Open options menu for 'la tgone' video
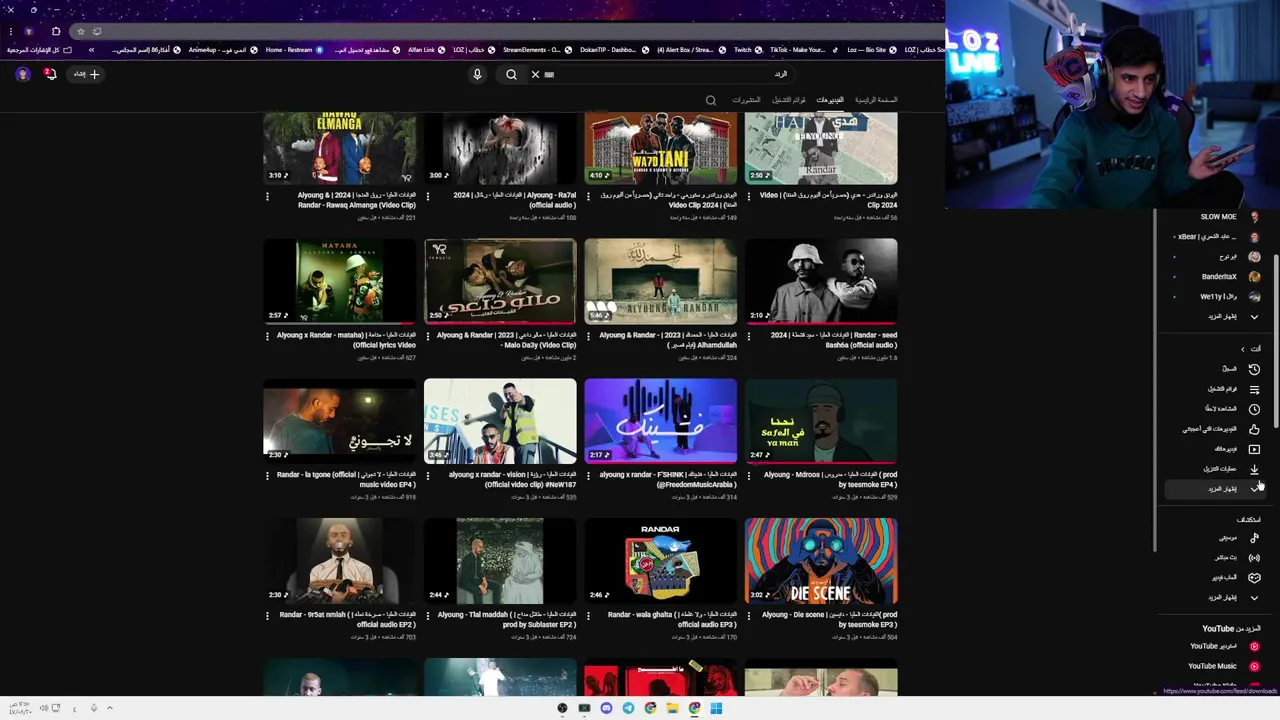 click(267, 476)
